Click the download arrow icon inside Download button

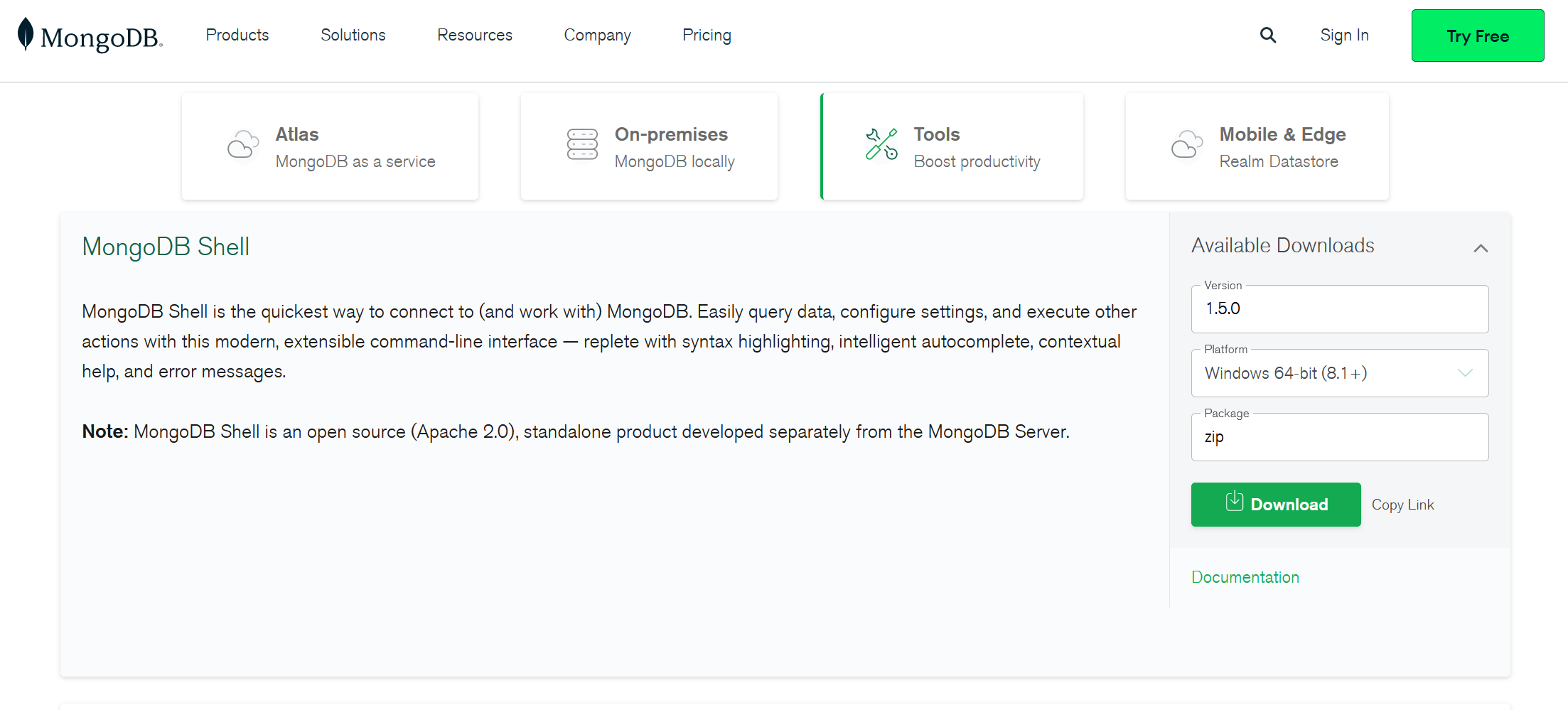pyautogui.click(x=1235, y=504)
